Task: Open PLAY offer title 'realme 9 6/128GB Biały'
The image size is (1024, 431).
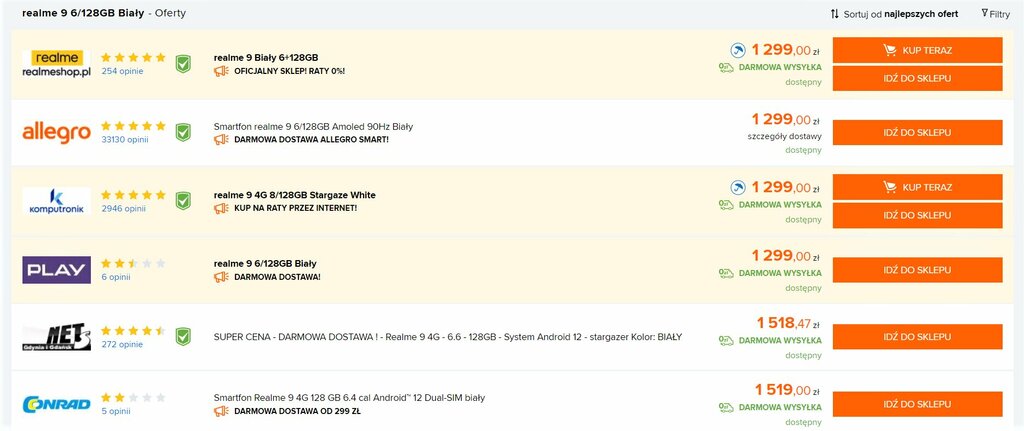Action: [x=265, y=264]
